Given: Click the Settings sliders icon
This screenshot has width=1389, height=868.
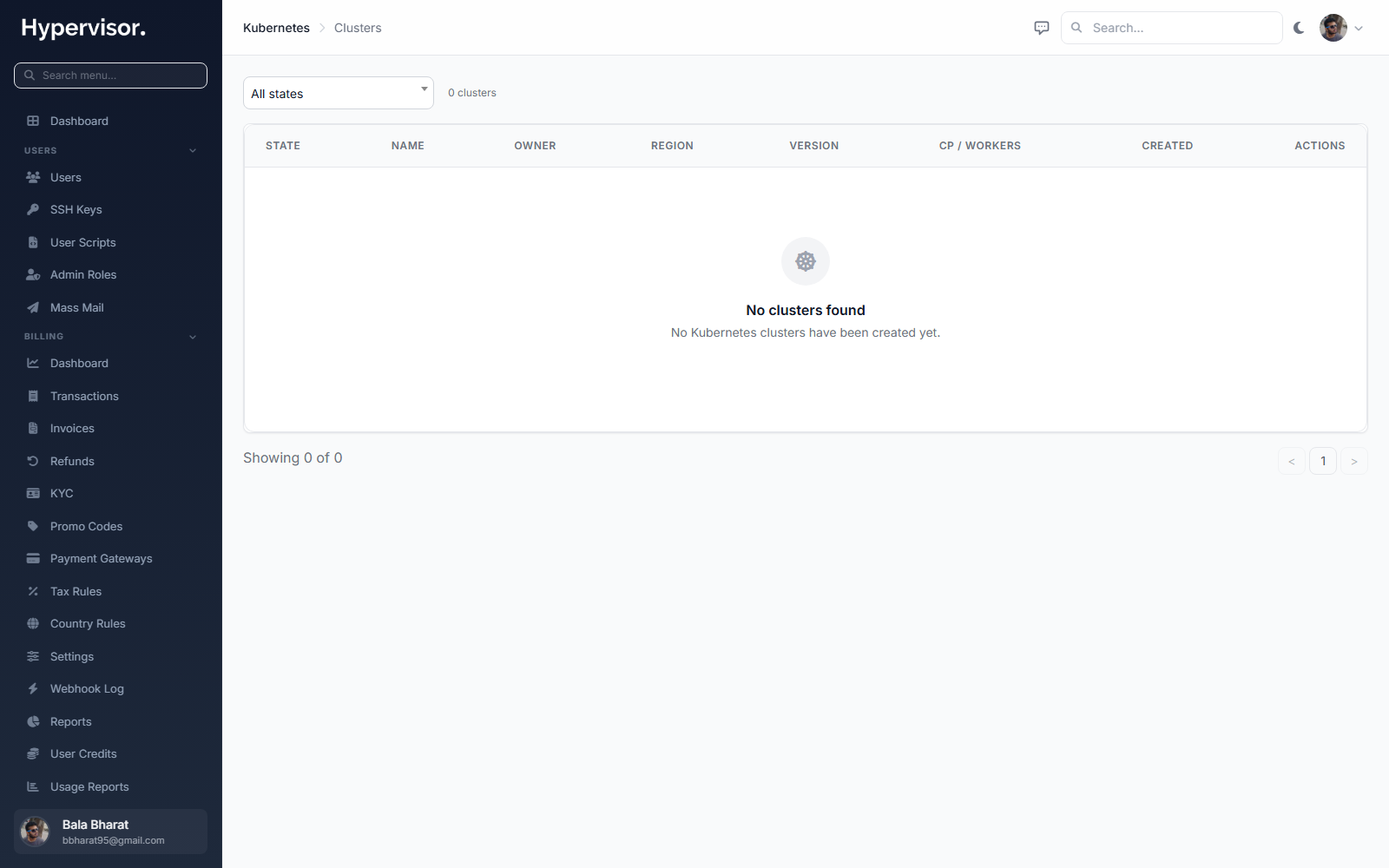Looking at the screenshot, I should 33,656.
